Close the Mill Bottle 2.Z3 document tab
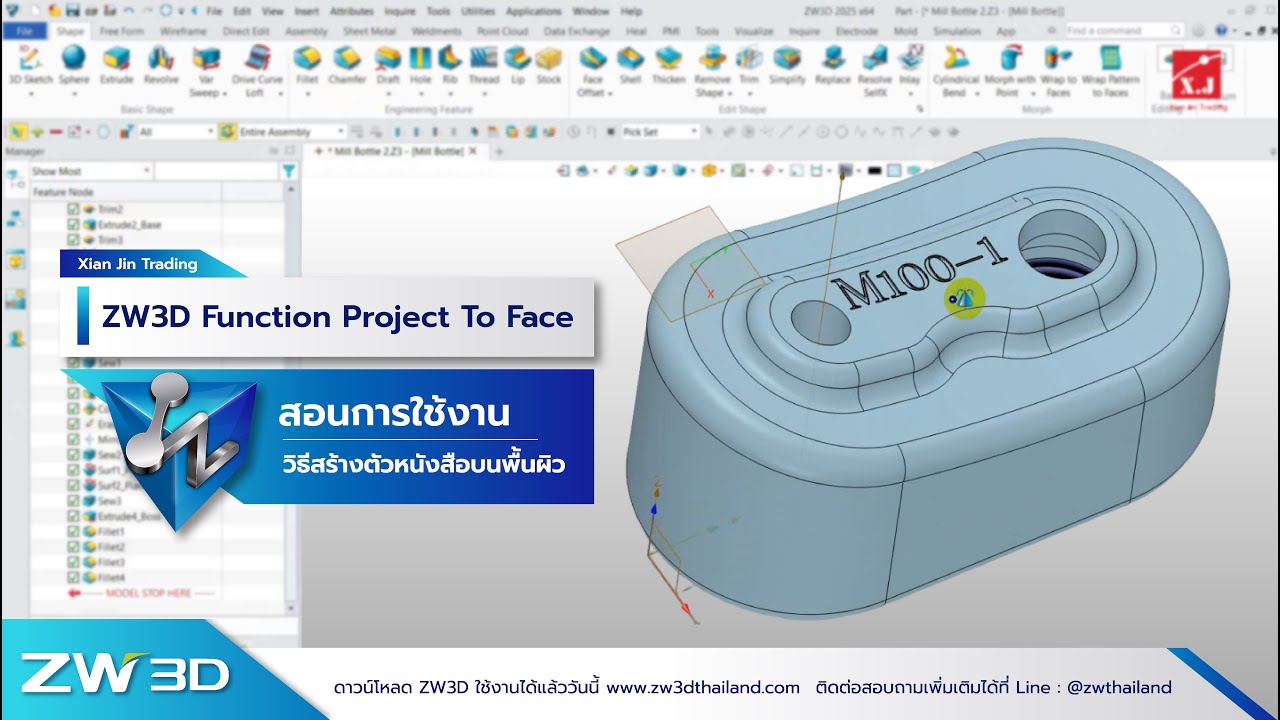 (x=474, y=151)
